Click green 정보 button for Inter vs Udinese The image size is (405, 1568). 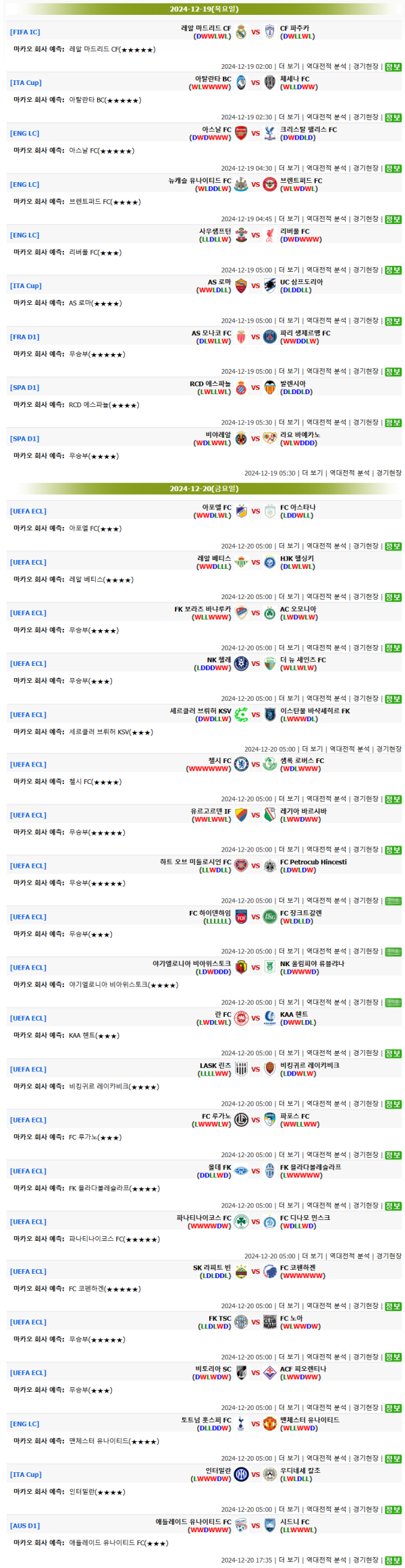pyautogui.click(x=393, y=1510)
